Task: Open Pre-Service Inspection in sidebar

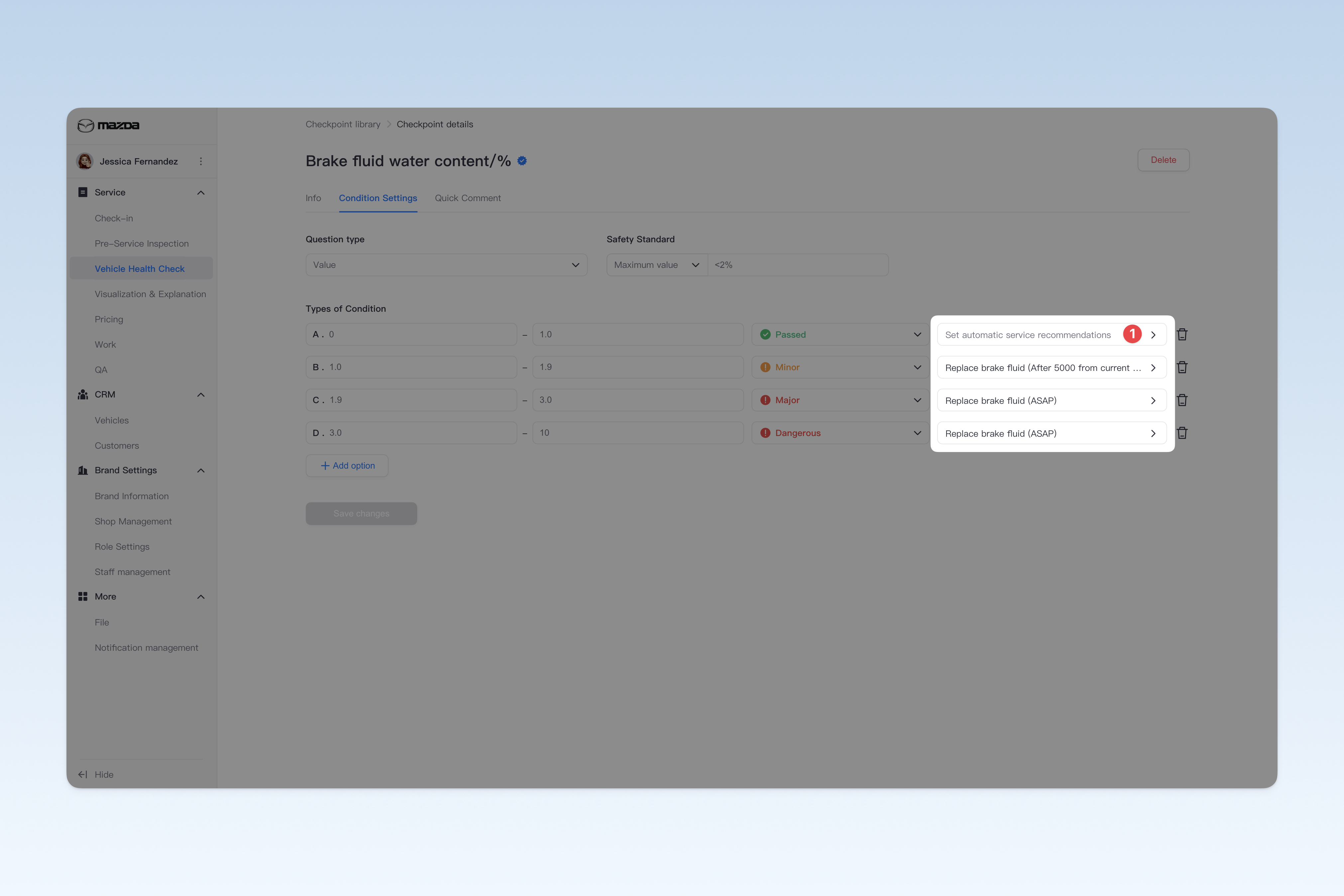Action: [x=142, y=243]
